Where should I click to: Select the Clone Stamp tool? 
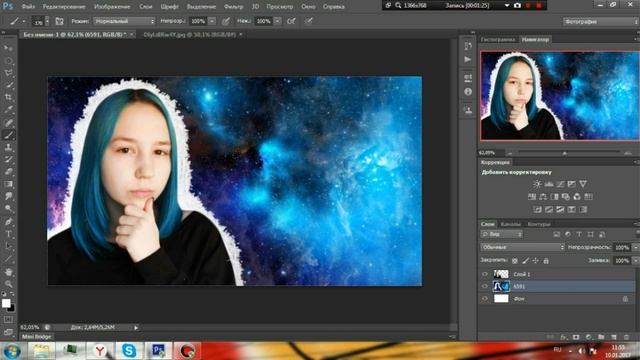(x=8, y=147)
